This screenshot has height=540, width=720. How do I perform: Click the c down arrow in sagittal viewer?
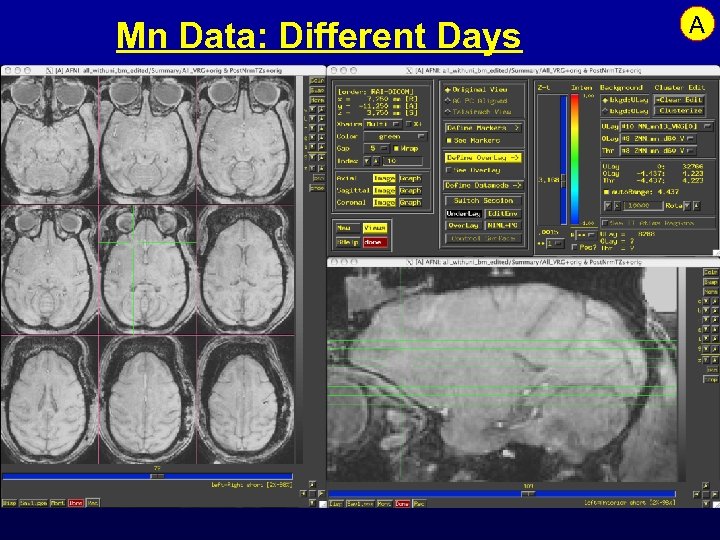click(706, 301)
